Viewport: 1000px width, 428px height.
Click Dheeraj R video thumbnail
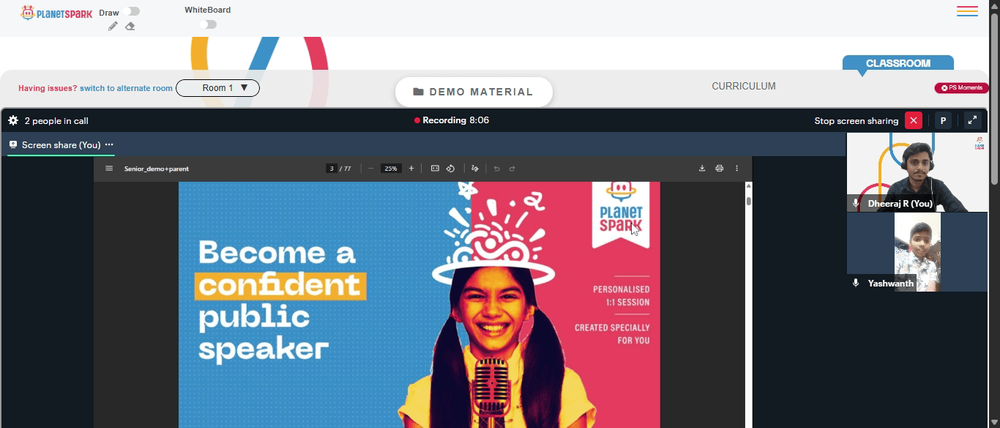916,172
